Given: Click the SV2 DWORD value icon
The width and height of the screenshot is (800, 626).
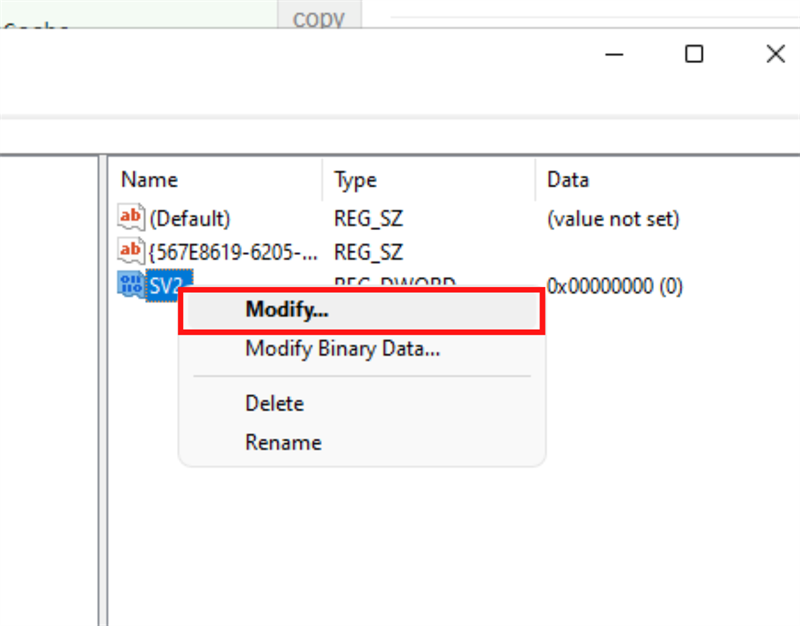Looking at the screenshot, I should (x=131, y=285).
